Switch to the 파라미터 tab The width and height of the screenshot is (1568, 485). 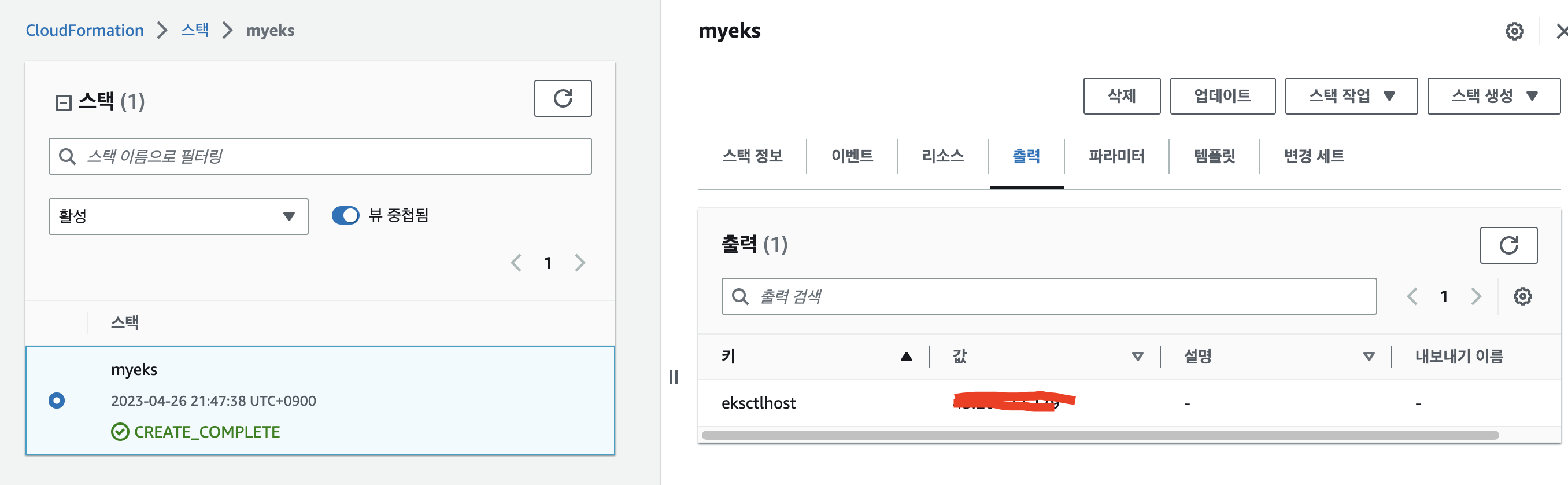[x=1116, y=157]
